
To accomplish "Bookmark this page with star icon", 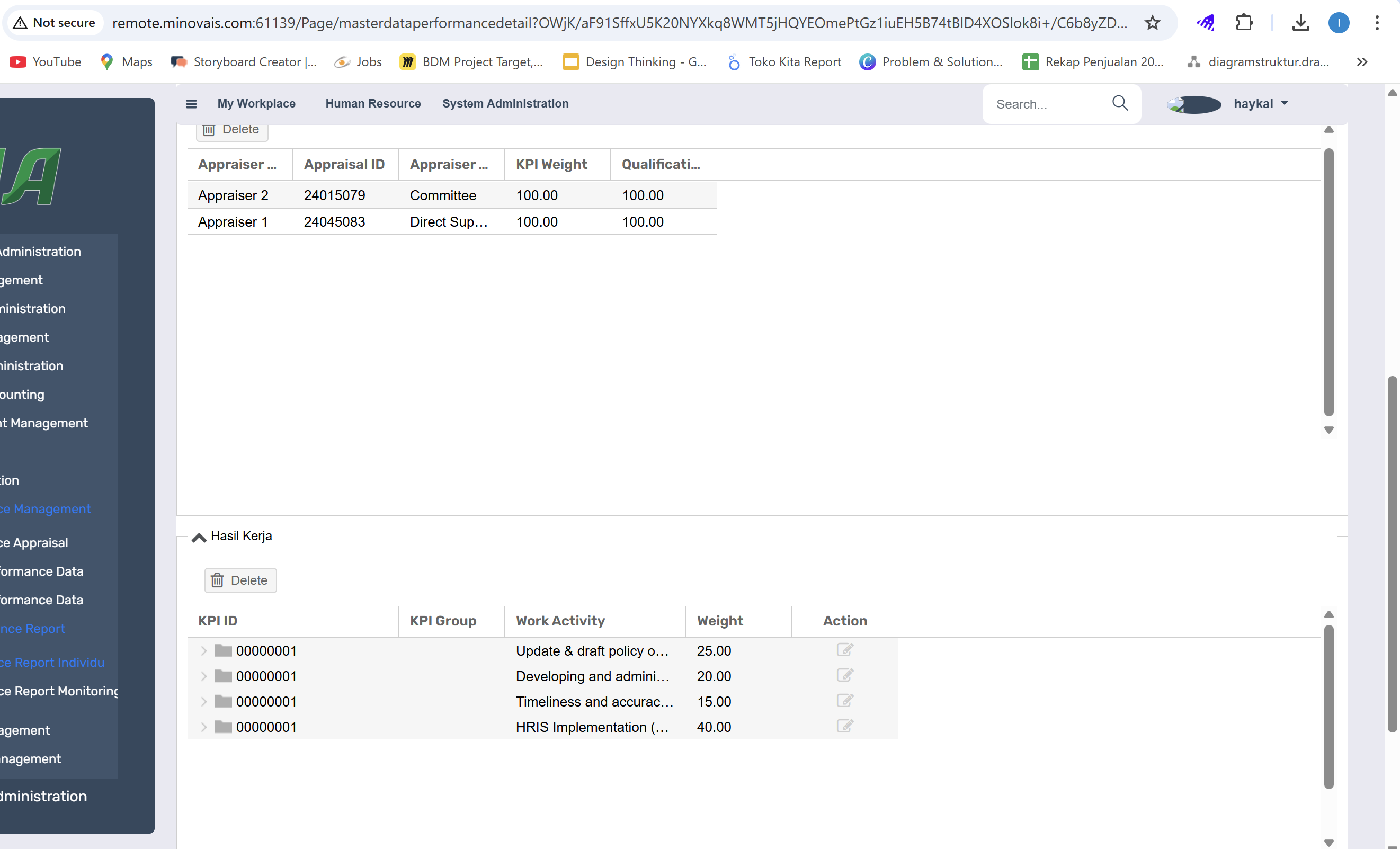I will pos(1152,23).
